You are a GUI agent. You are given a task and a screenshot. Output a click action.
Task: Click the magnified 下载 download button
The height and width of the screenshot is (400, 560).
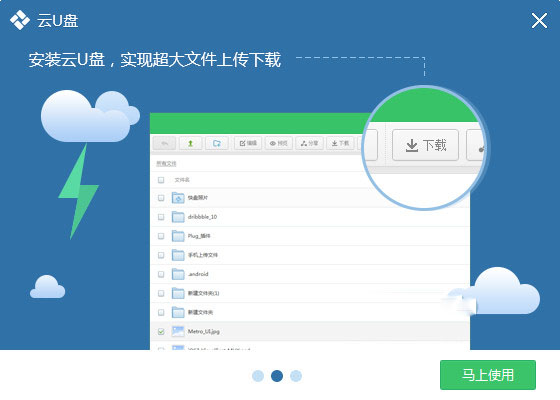[425, 145]
